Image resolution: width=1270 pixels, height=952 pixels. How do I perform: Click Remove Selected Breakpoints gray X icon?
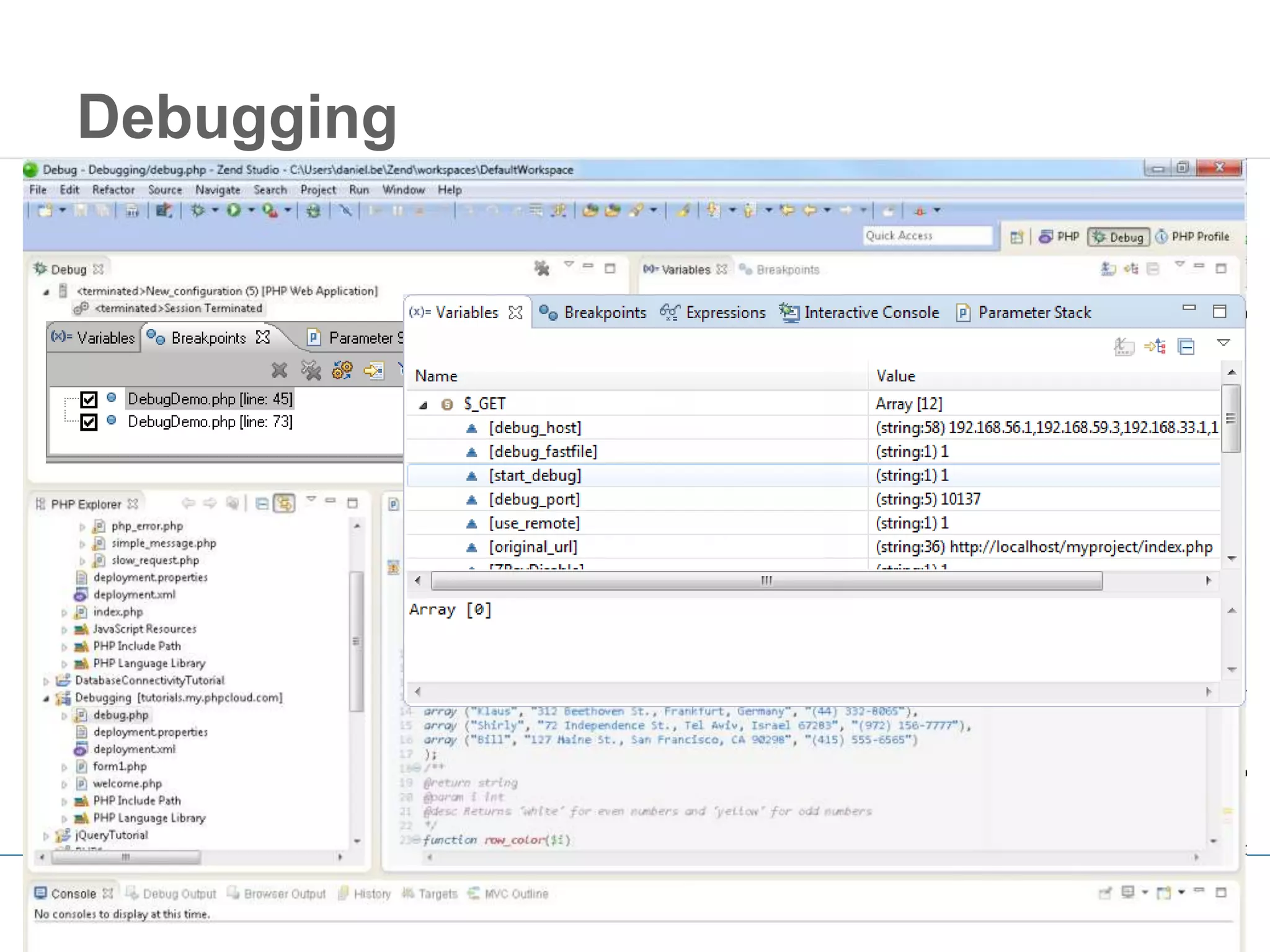point(280,371)
